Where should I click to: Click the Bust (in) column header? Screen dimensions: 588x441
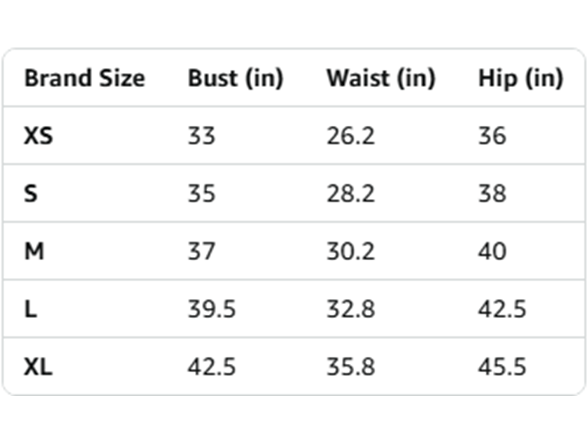[x=236, y=78]
